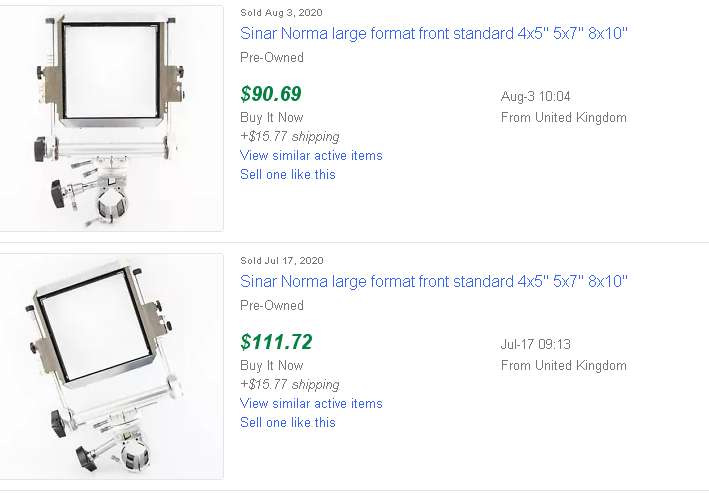Click the 'Sold Jul 17, 2020' label

tap(282, 260)
